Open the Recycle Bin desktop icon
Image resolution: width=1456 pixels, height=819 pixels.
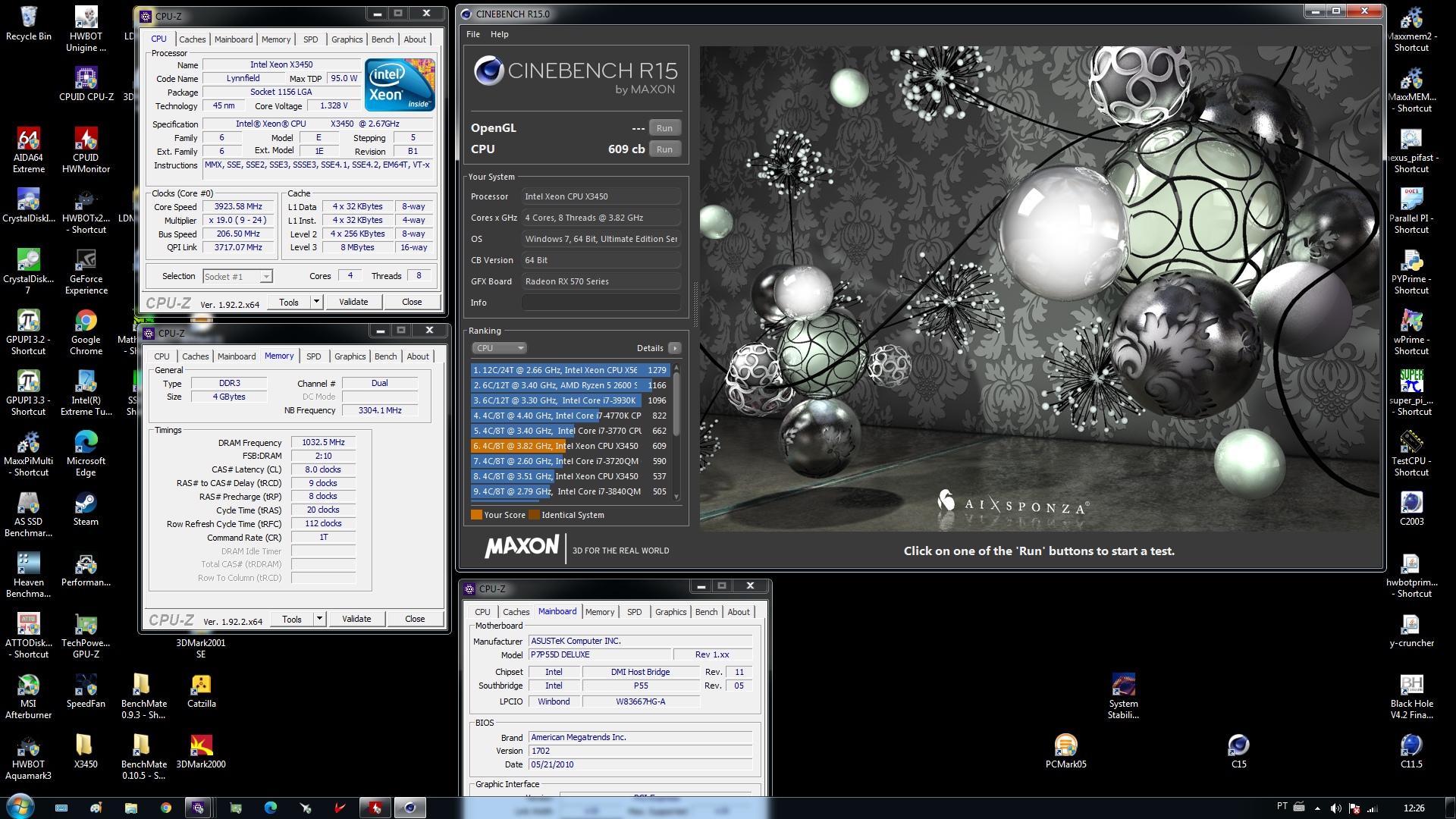29,24
